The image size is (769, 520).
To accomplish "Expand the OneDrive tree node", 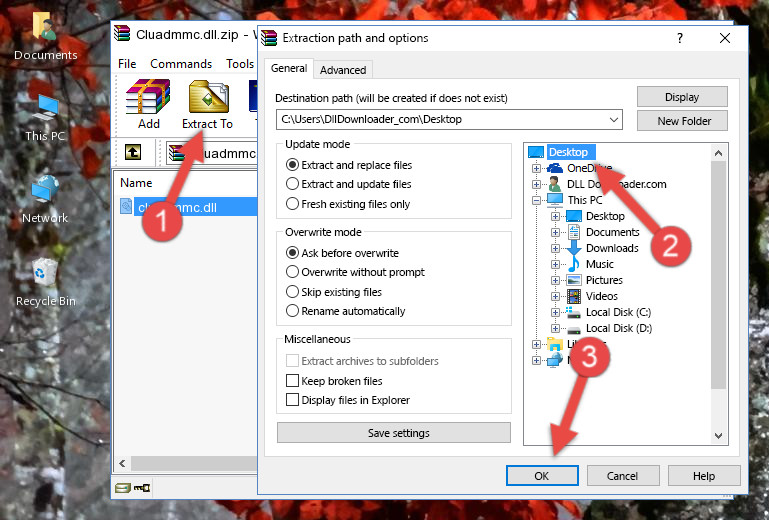I will [x=536, y=168].
